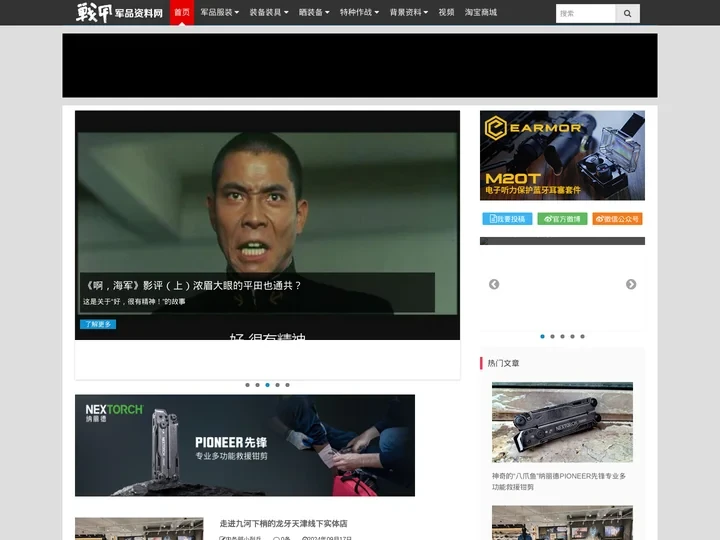Screen dimensions: 720x540
Task: Expand the 装备装具 dropdown menu
Action: pyautogui.click(x=269, y=12)
